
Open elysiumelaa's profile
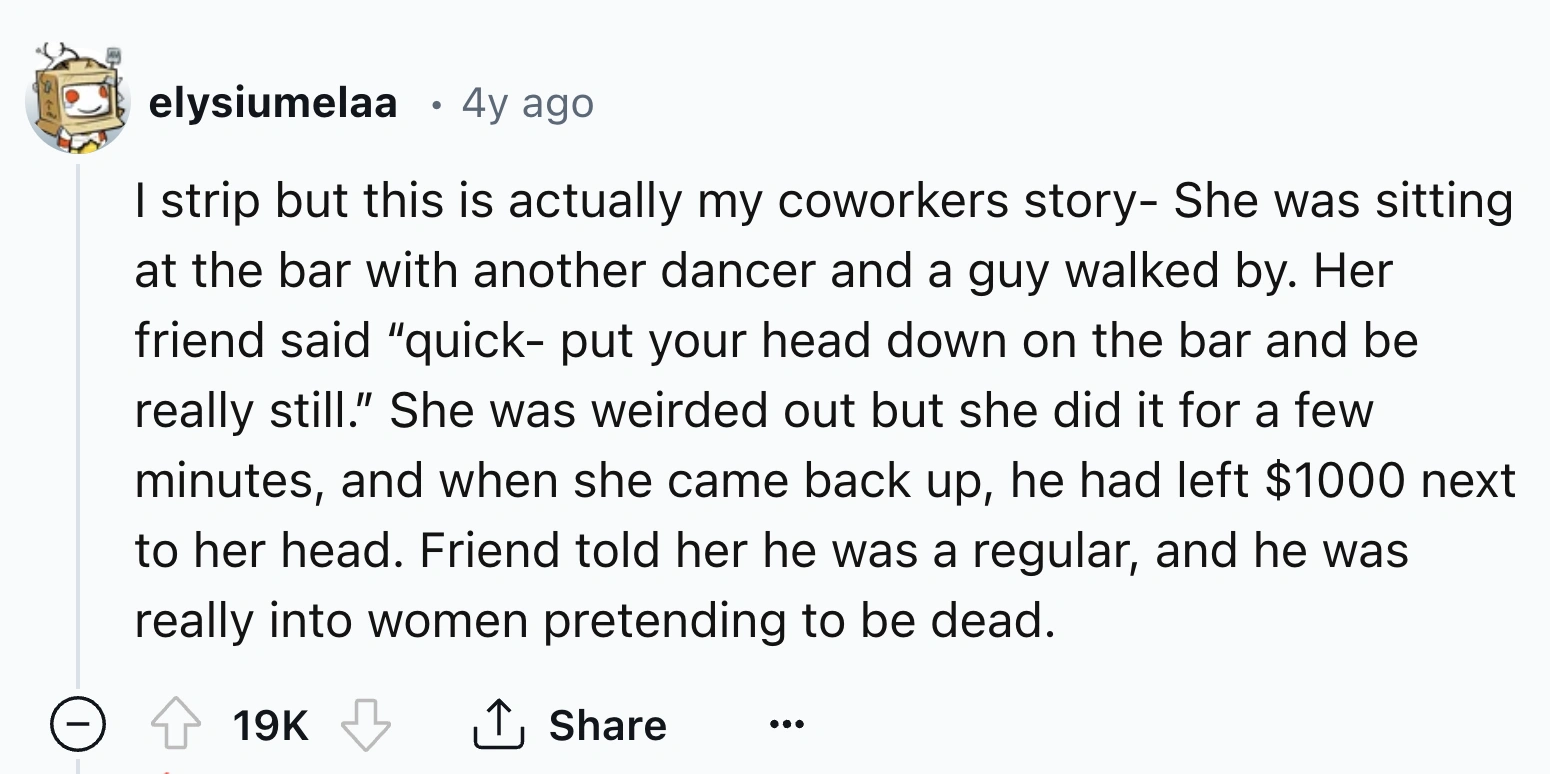click(x=274, y=103)
